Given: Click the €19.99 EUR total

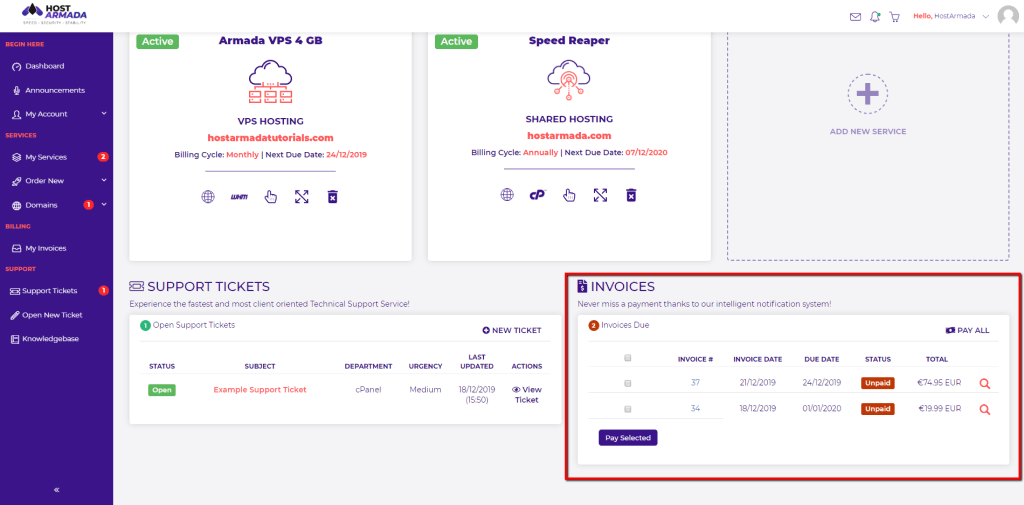Looking at the screenshot, I should tap(939, 408).
